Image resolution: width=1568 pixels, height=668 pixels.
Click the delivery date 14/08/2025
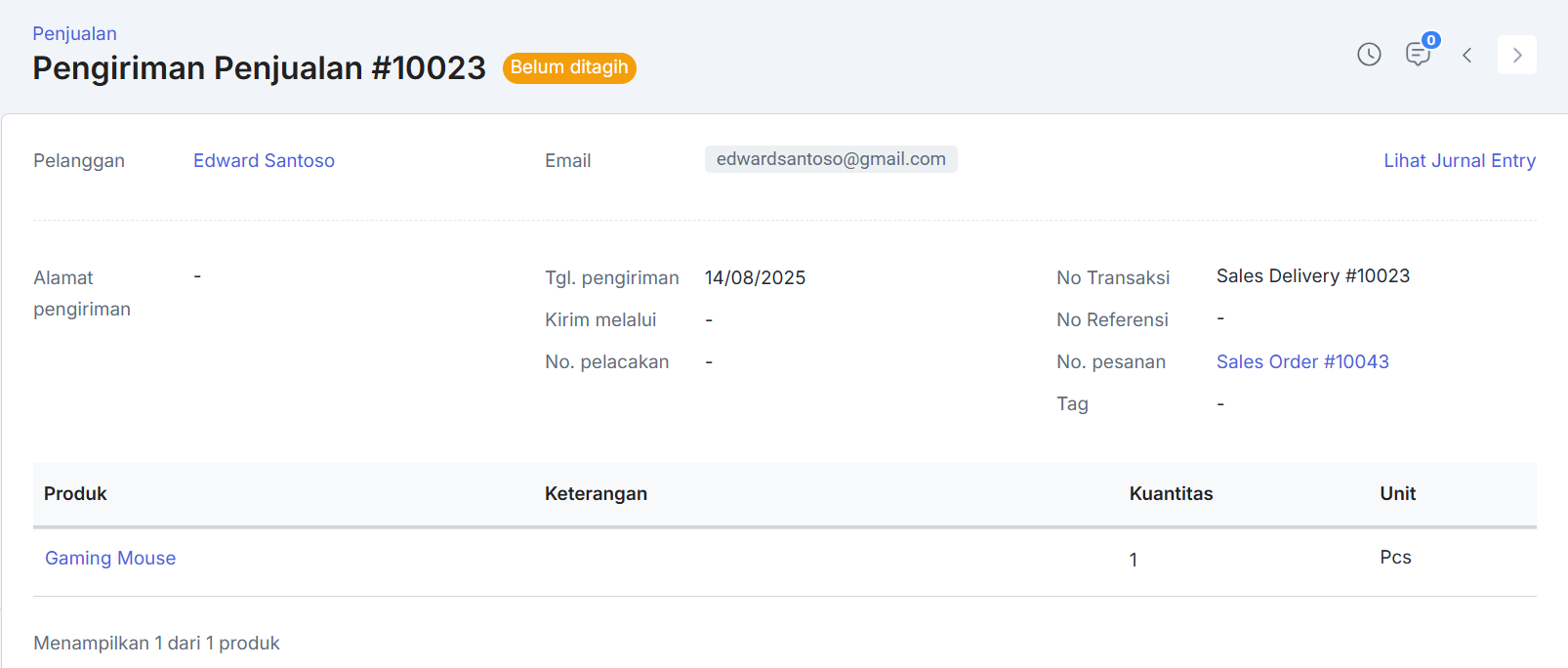[x=755, y=277]
